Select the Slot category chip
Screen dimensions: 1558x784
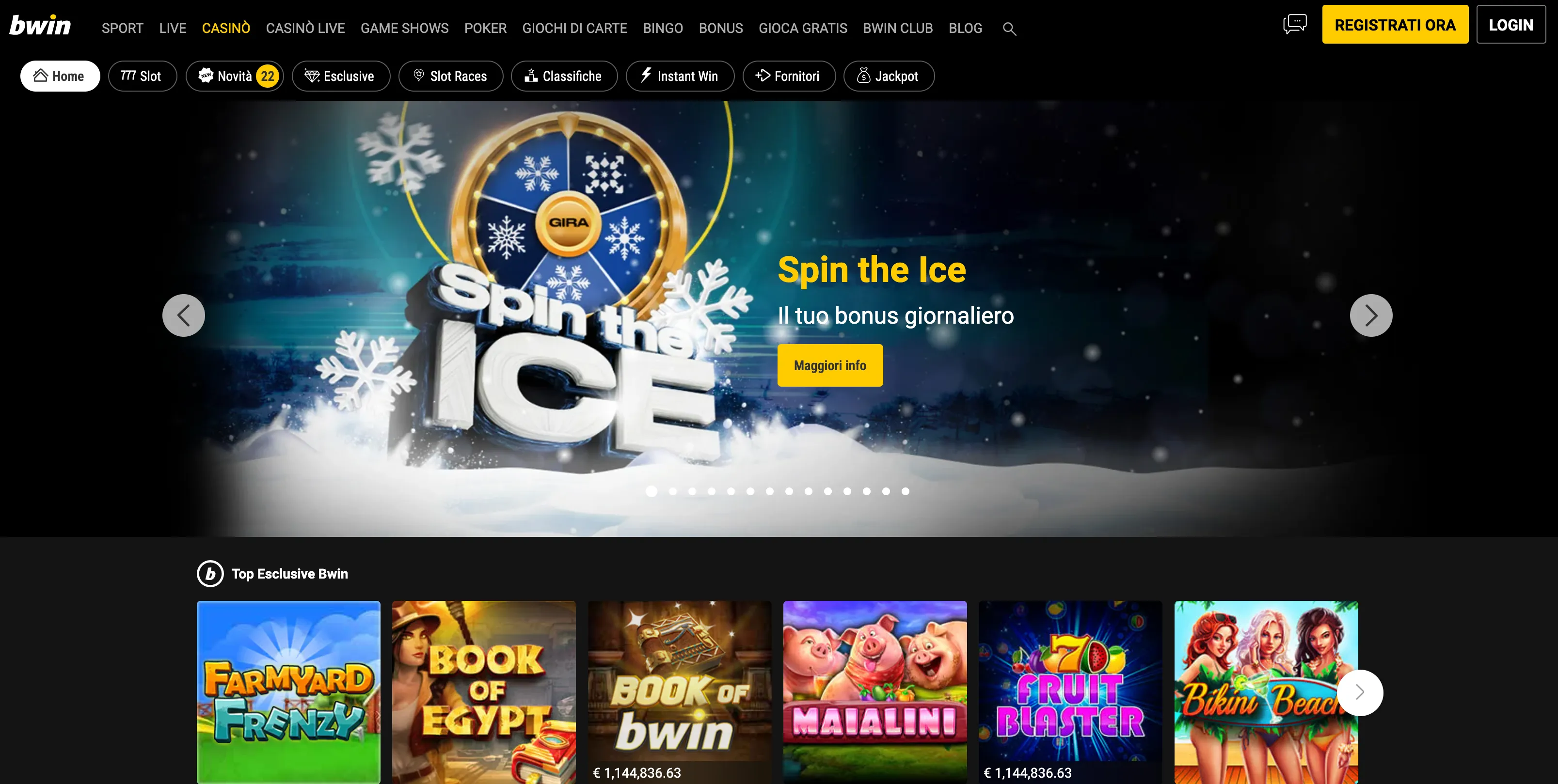point(142,76)
